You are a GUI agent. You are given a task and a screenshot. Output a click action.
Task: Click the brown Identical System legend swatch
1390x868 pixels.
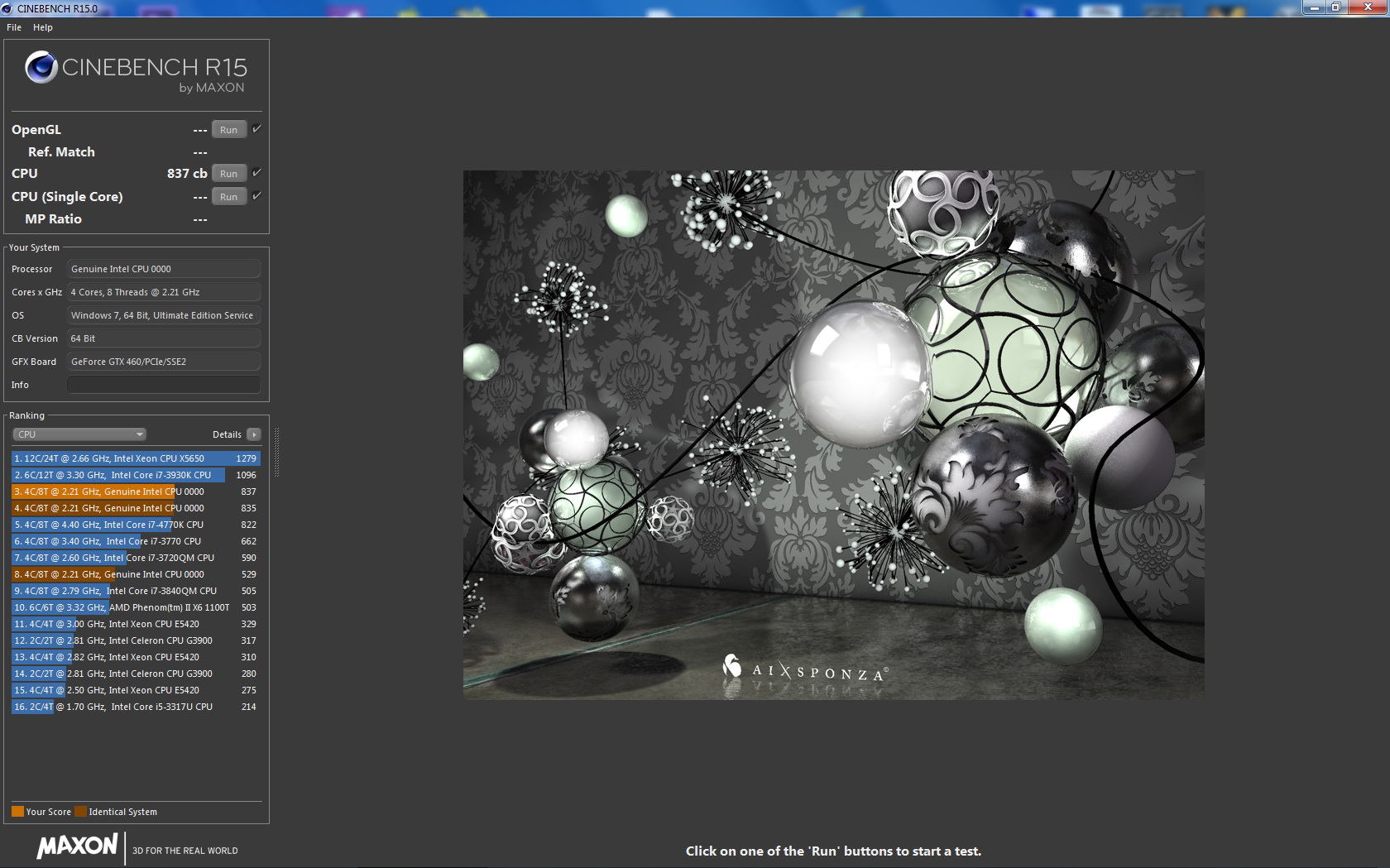80,812
